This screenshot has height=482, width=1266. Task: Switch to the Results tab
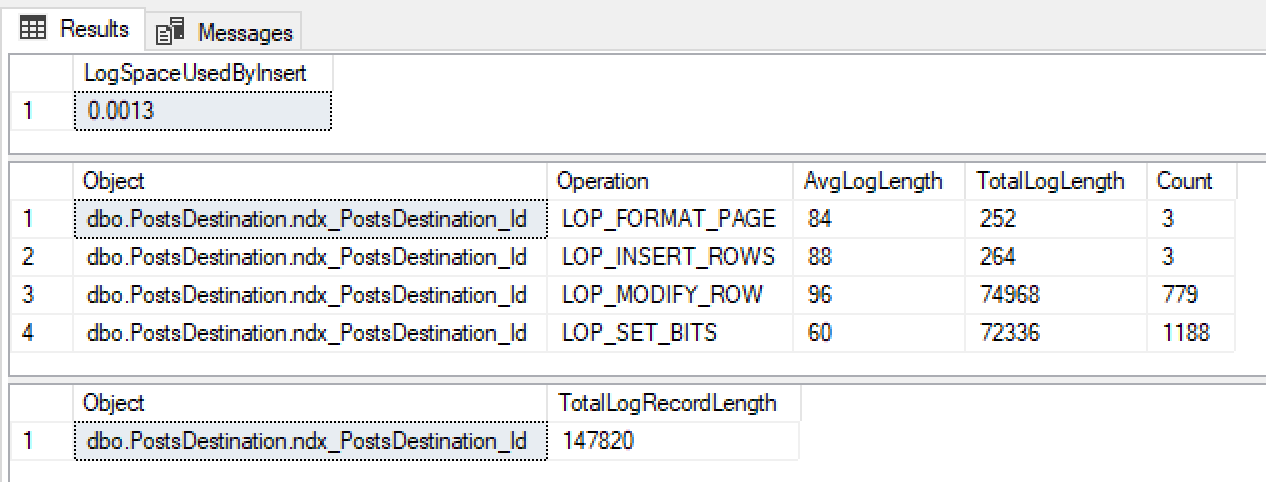click(94, 29)
